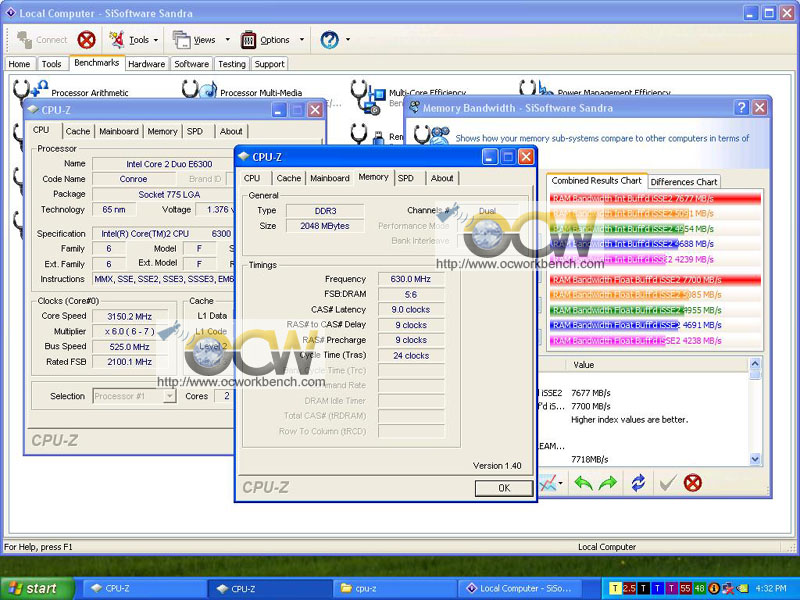Click the red cancel icon in Memory Bandwidth toolbar

pos(692,483)
